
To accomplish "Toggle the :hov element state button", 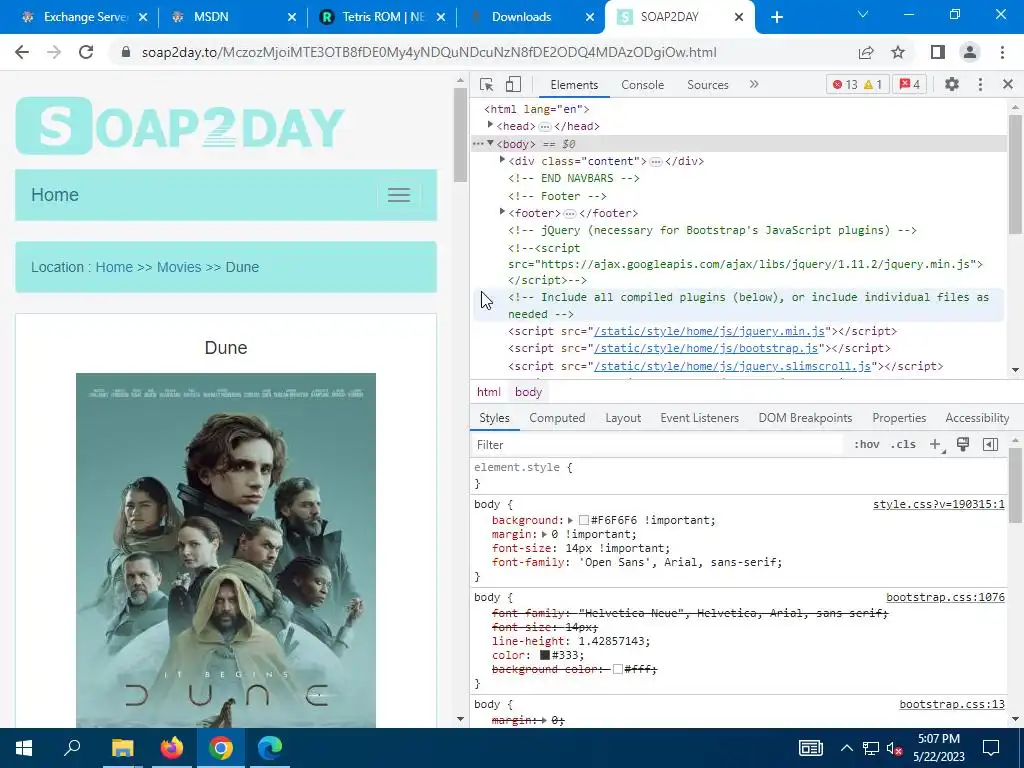I will [866, 445].
